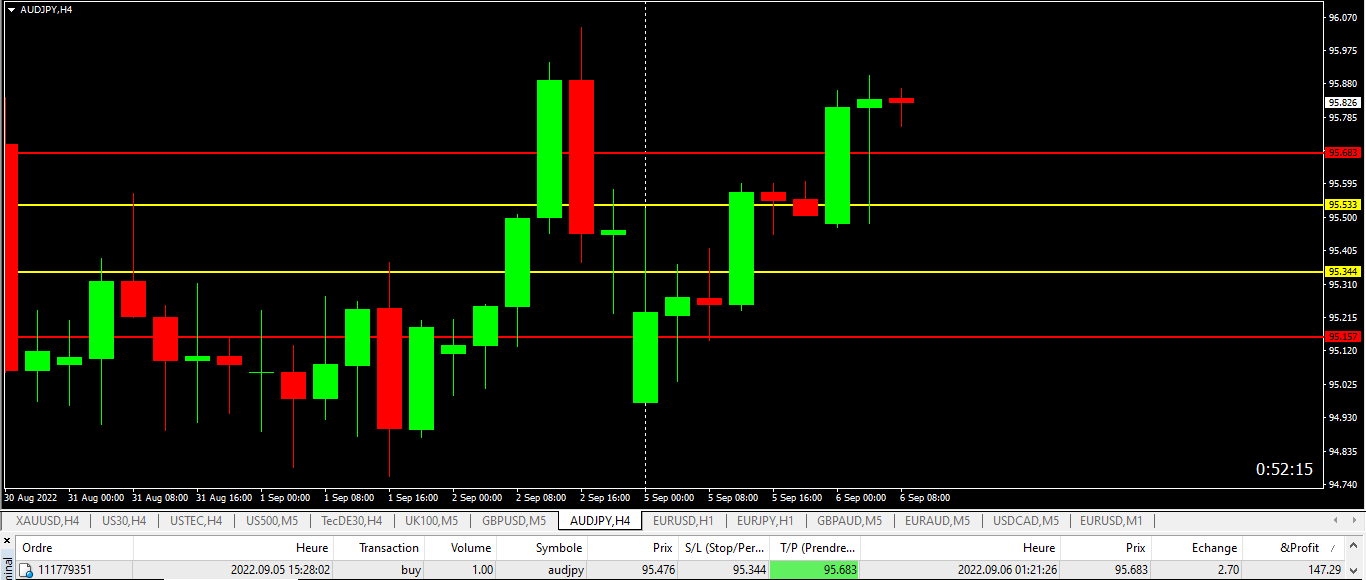The image size is (1366, 580).
Task: Select the GBPUSD,M5 chart tab
Action: pyautogui.click(x=514, y=521)
